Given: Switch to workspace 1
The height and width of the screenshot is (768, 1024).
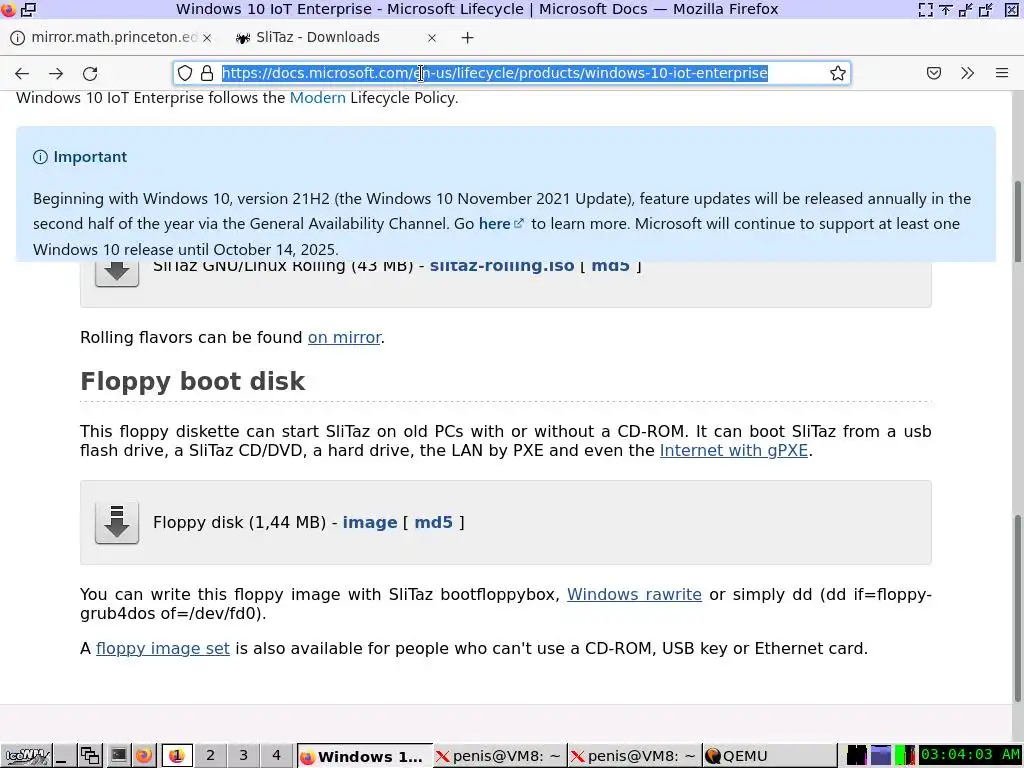Looking at the screenshot, I should 177,756.
